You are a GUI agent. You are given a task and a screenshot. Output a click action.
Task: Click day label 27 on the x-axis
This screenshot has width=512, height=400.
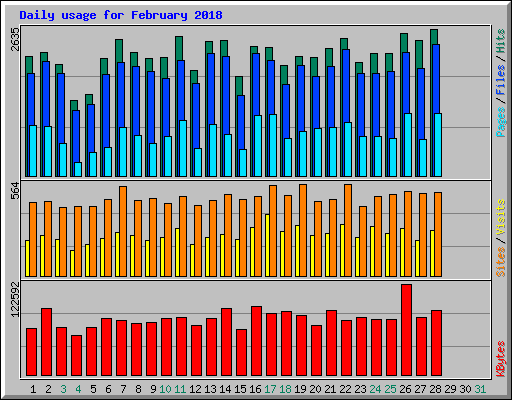(x=420, y=389)
